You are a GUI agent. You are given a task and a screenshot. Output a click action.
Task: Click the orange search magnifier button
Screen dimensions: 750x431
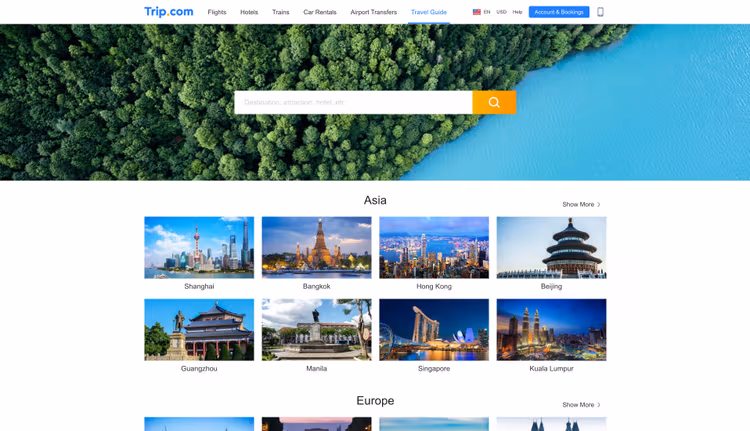click(x=494, y=102)
